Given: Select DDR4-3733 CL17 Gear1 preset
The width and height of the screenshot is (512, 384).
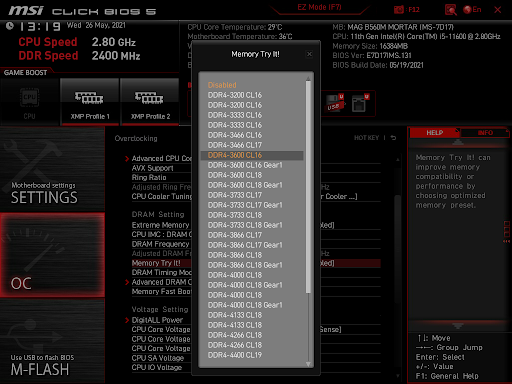Looking at the screenshot, I should coord(245,205).
